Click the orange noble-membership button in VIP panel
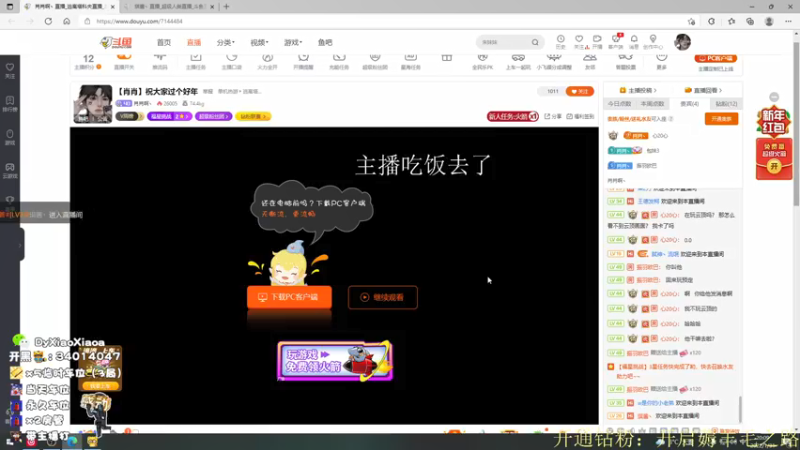800x450 pixels. pyautogui.click(x=721, y=119)
